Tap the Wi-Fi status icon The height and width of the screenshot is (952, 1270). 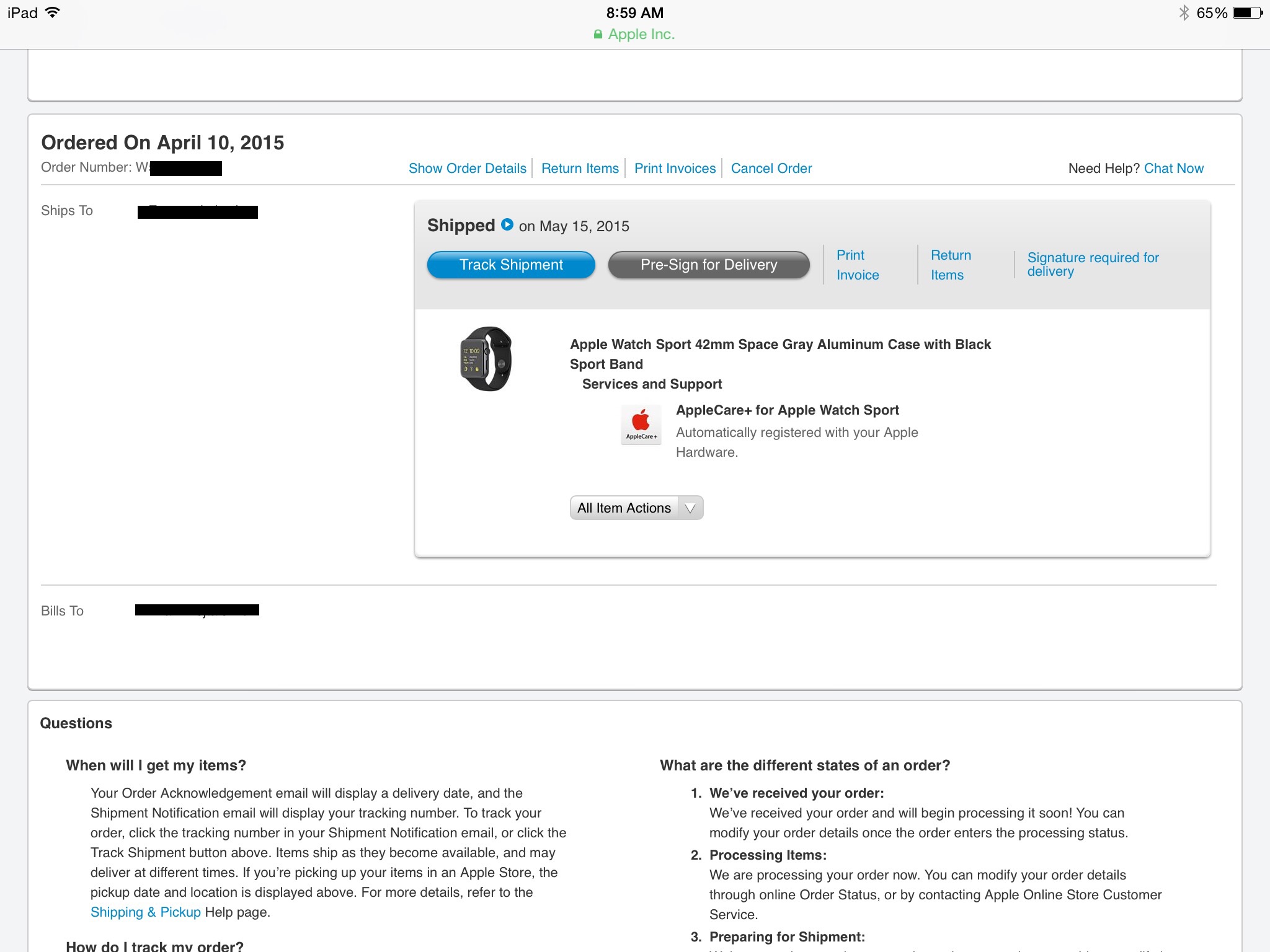tap(53, 12)
